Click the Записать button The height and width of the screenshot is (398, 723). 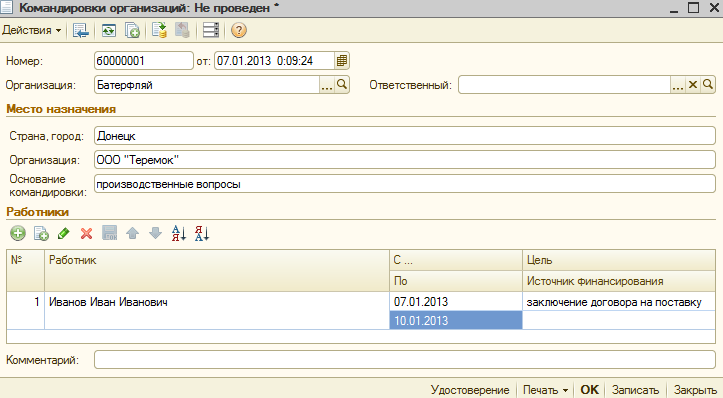[x=635, y=390]
